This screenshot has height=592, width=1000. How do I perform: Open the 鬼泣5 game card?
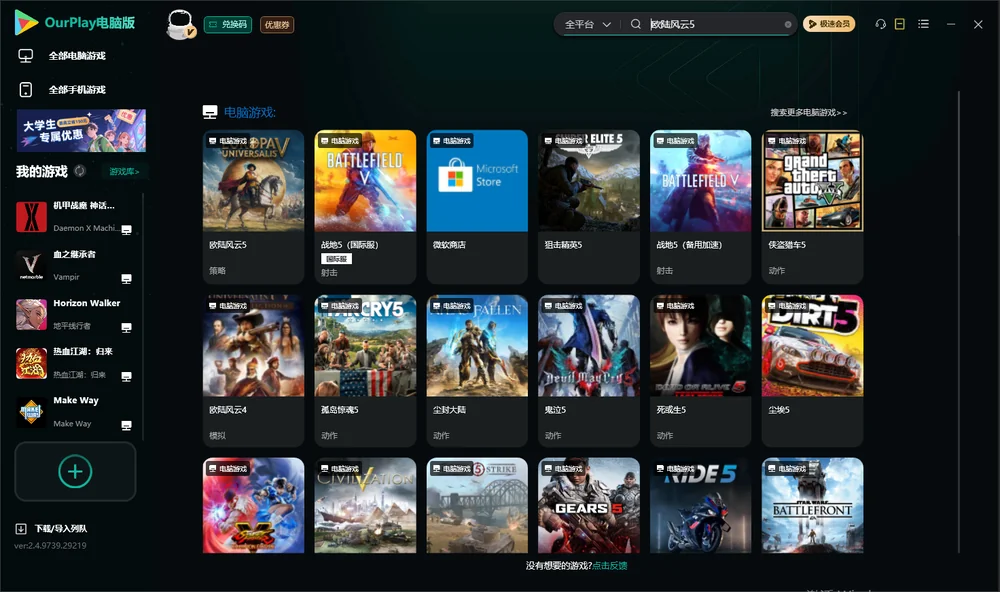point(589,371)
